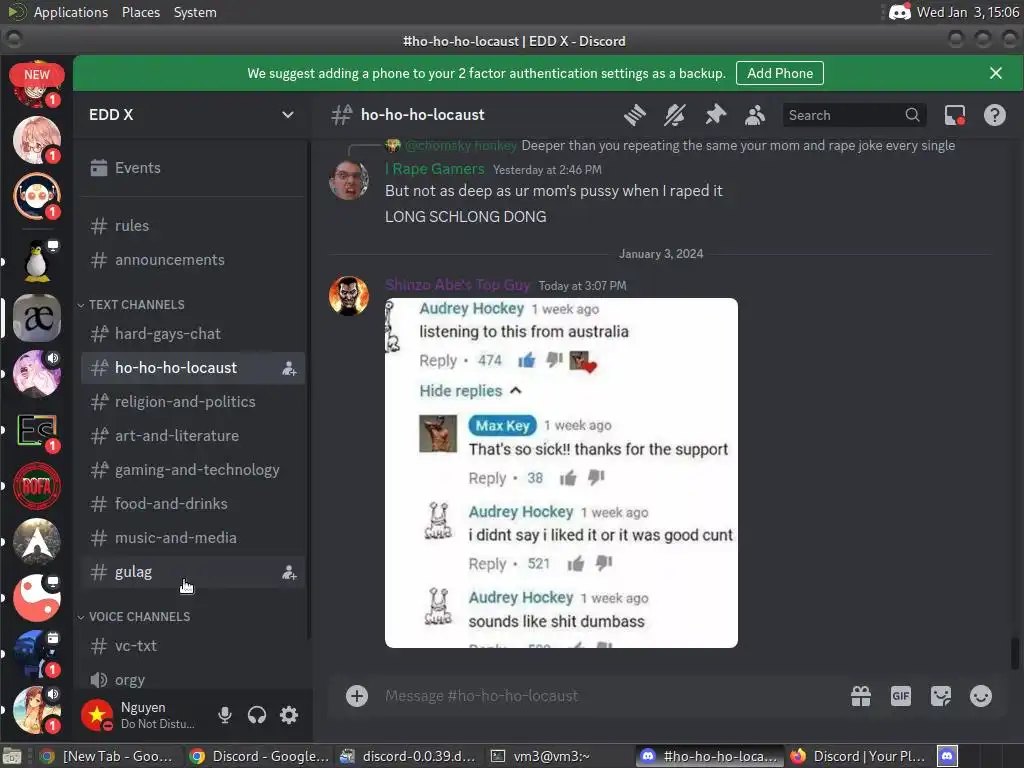Screen dimensions: 1024x768
Task: Toggle notification settings bell icon
Action: 675,115
